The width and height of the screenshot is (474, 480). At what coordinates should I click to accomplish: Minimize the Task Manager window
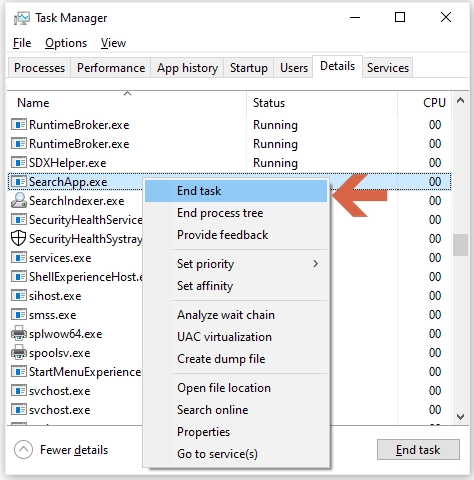point(355,17)
